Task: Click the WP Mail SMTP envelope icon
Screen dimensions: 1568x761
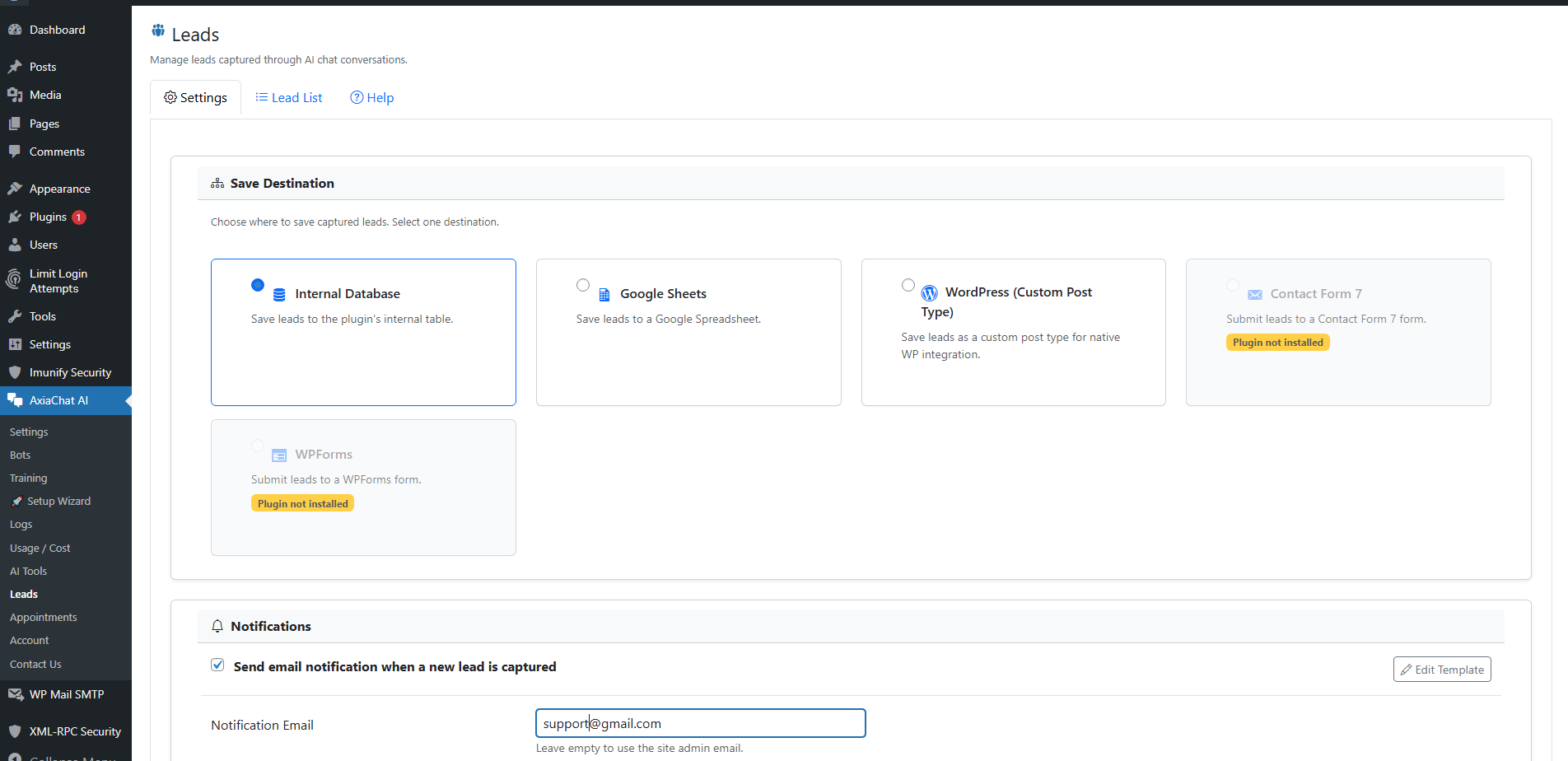Action: tap(15, 693)
